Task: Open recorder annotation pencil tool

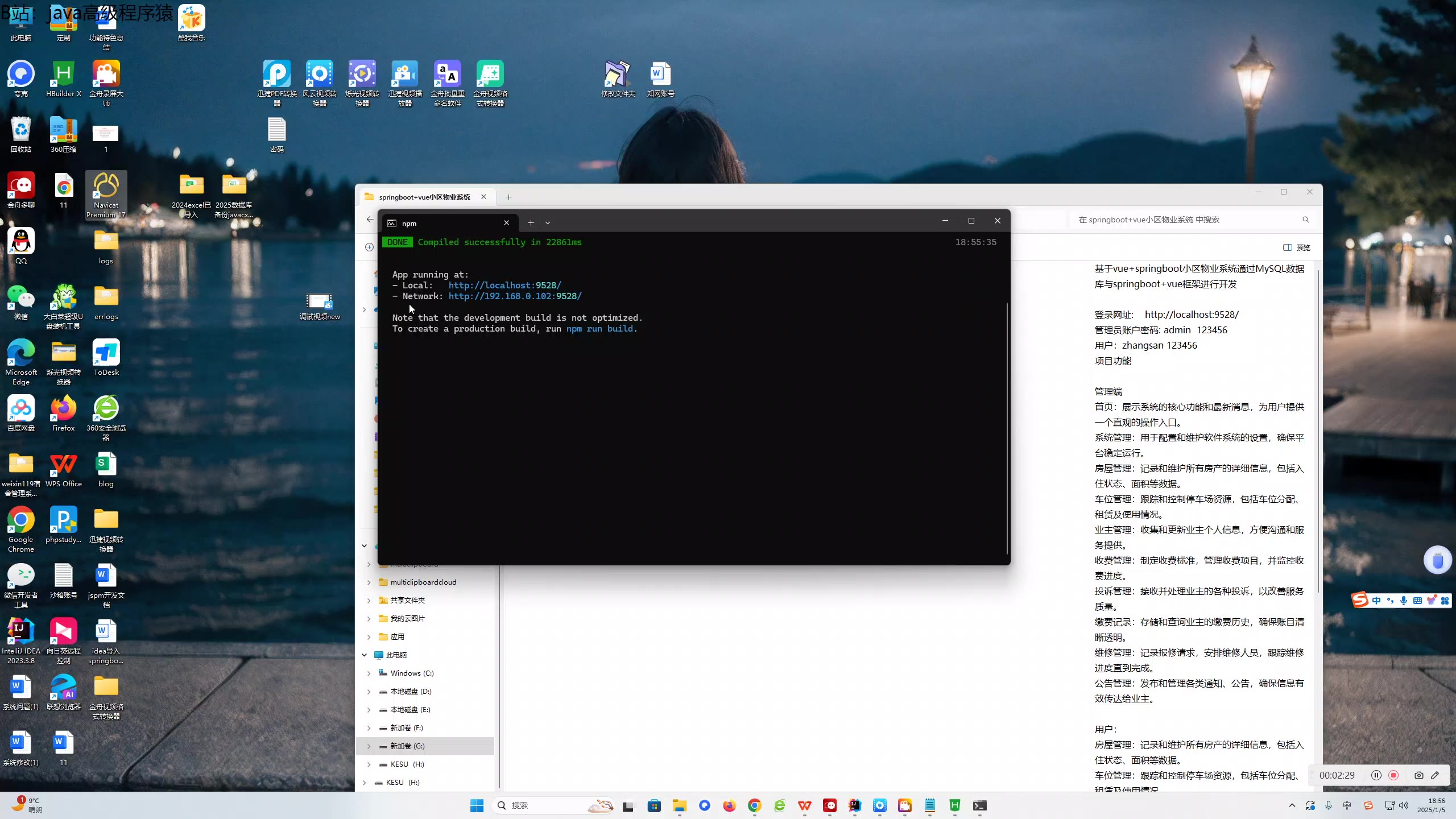Action: point(1435,775)
